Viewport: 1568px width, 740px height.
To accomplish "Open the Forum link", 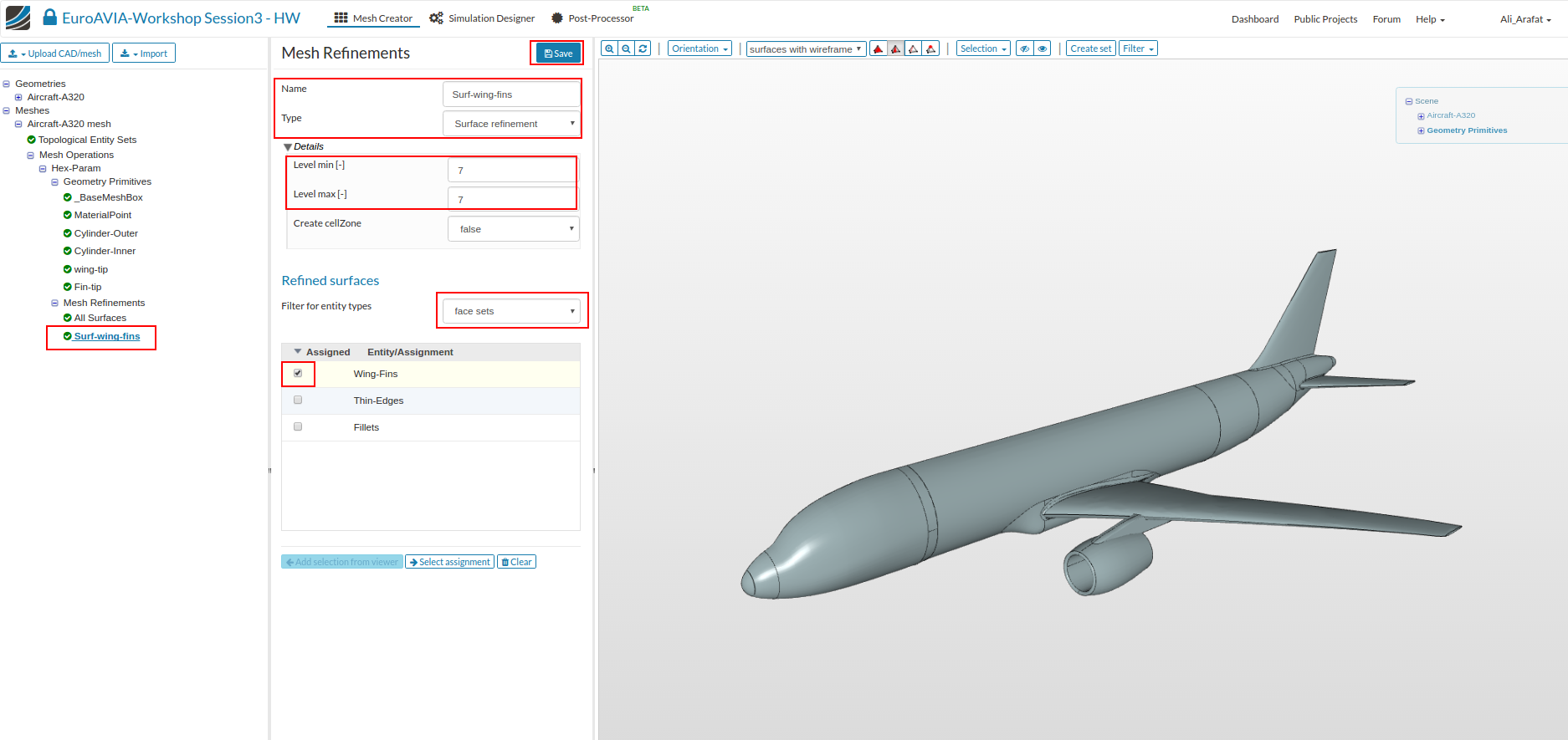I will pos(1386,19).
